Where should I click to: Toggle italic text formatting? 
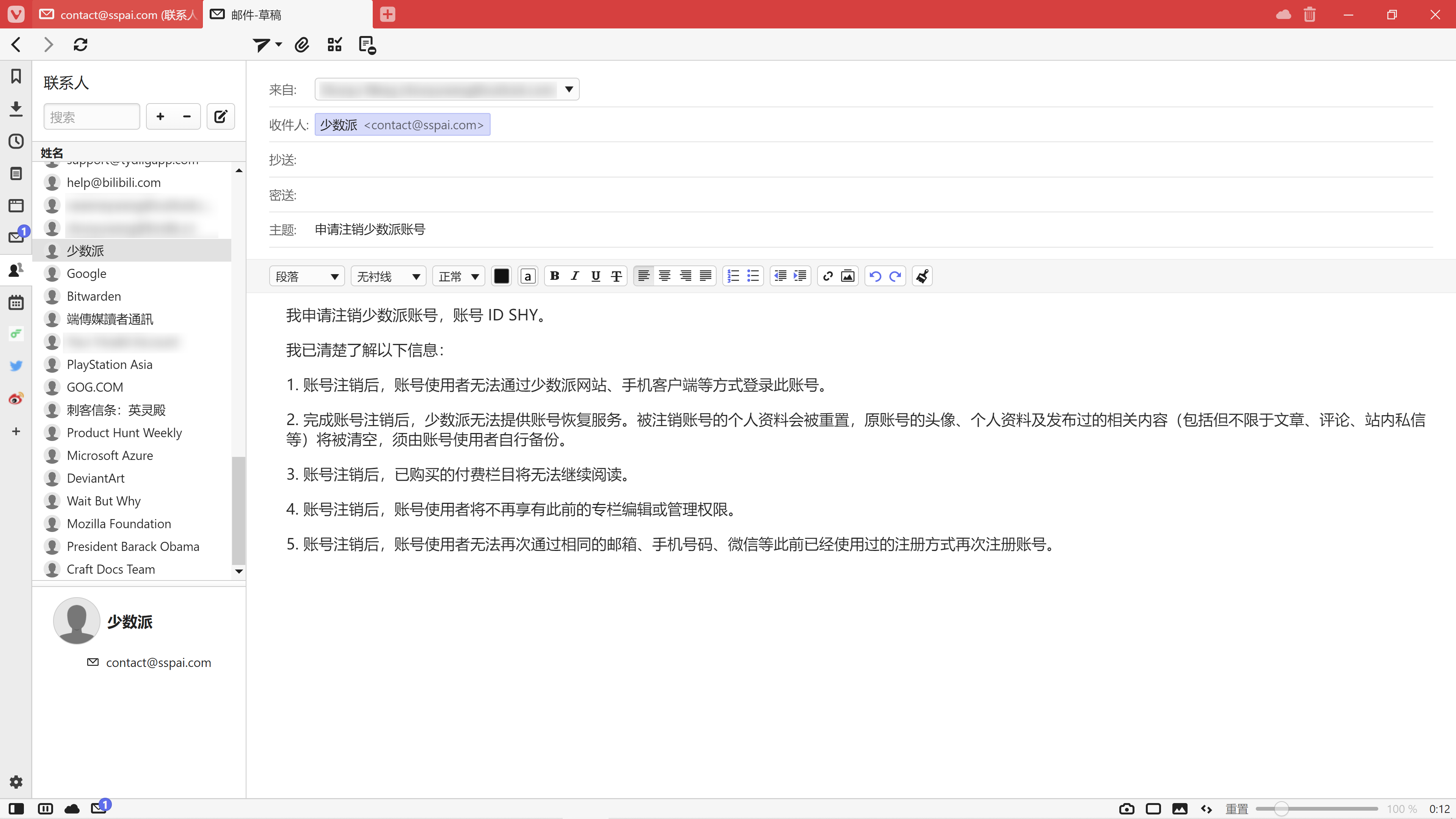575,276
